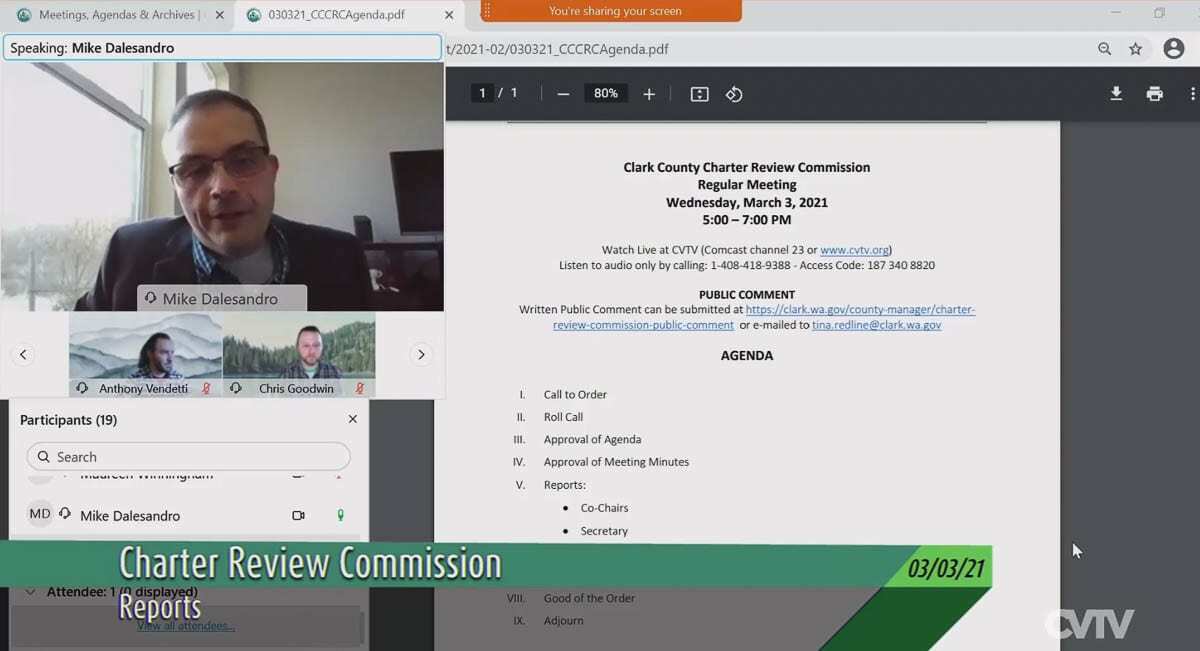Show next video thumbnails with right arrow
This screenshot has width=1200, height=651.
pyautogui.click(x=421, y=355)
